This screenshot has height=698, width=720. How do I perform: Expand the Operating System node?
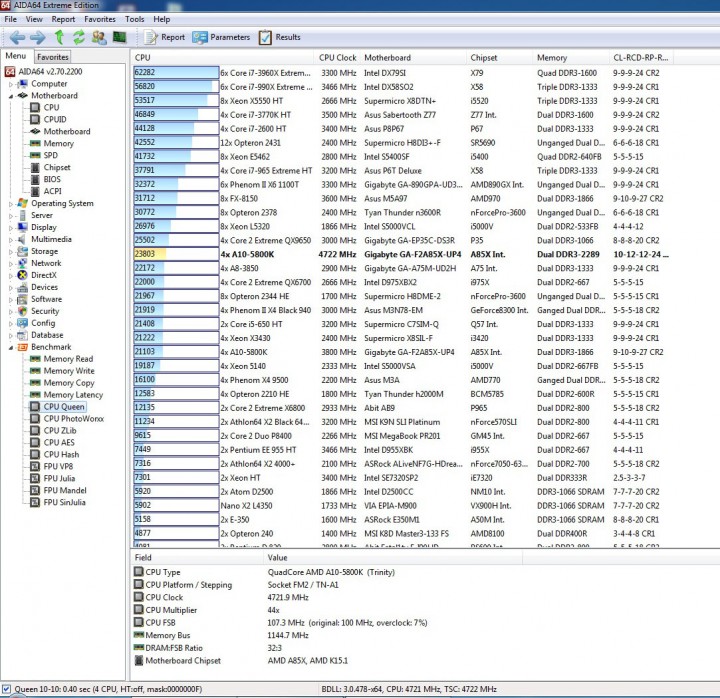tap(11, 204)
